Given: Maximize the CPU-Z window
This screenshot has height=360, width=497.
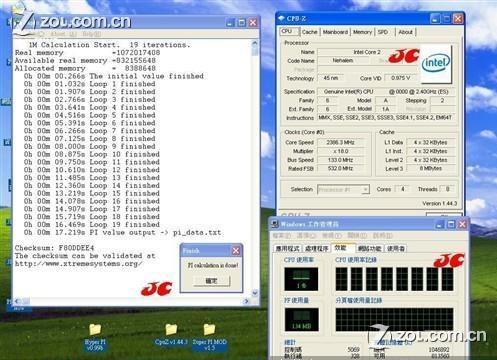Looking at the screenshot, I should click(x=446, y=19).
